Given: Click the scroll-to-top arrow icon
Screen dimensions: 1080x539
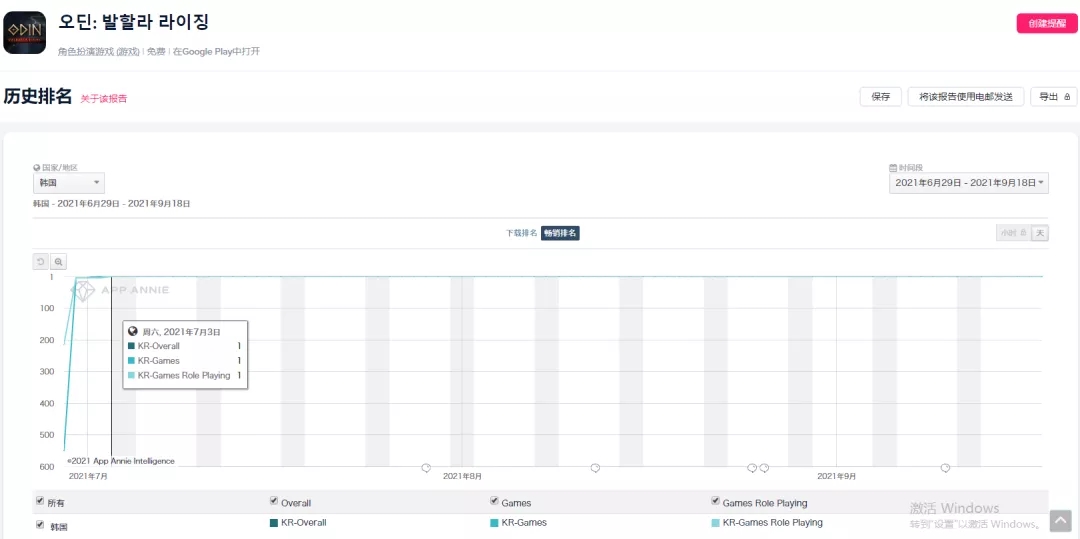Looking at the screenshot, I should coord(1060,521).
